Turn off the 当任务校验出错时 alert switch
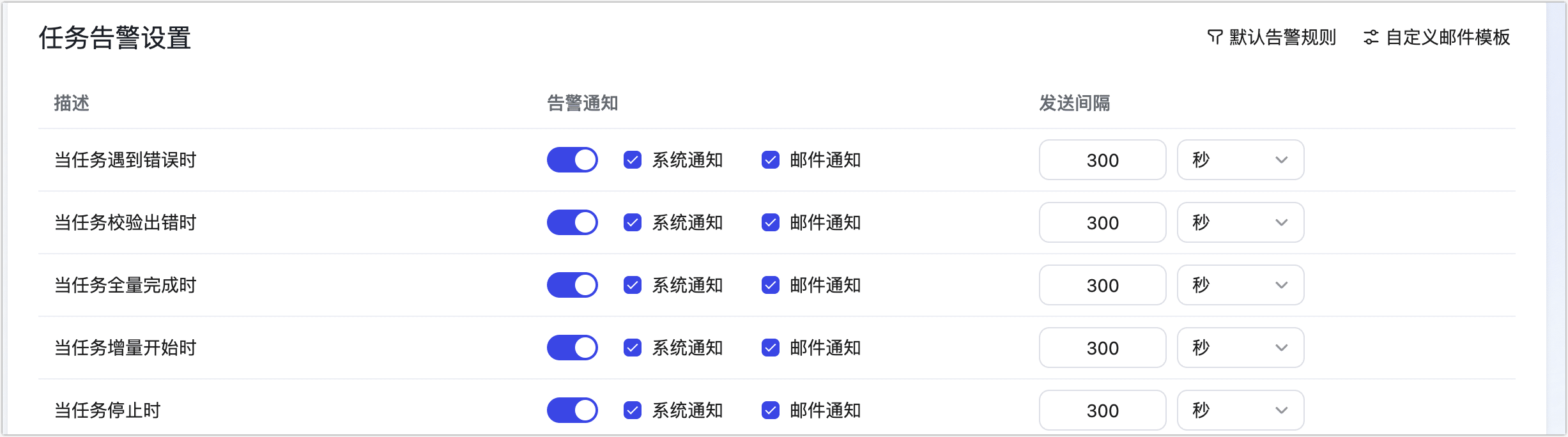The height and width of the screenshot is (437, 1568). click(572, 222)
